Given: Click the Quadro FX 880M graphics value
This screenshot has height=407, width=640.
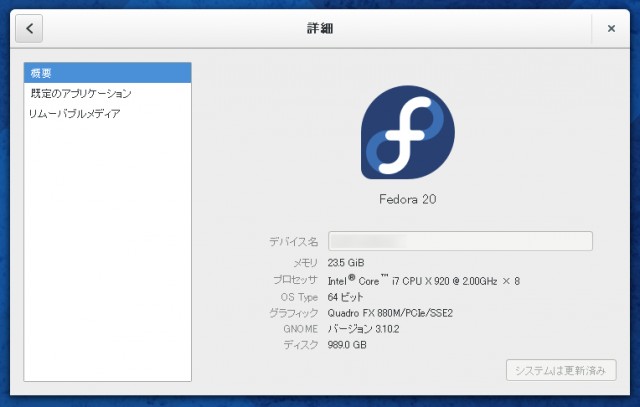Looking at the screenshot, I should click(x=390, y=313).
